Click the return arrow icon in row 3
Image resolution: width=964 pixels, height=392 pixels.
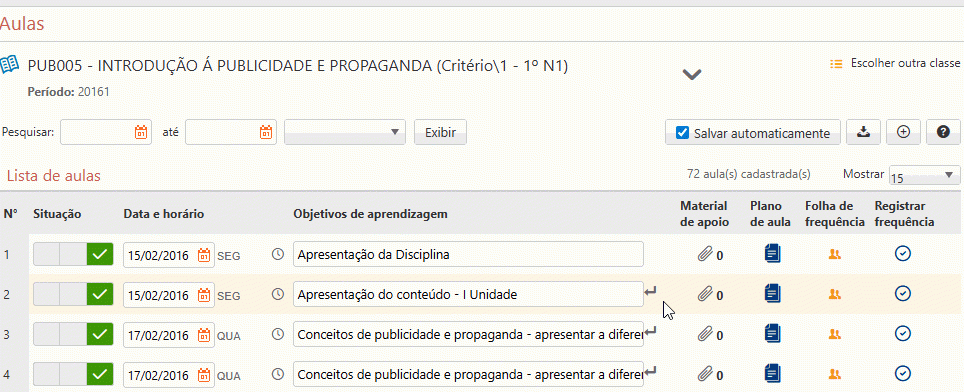pyautogui.click(x=650, y=331)
